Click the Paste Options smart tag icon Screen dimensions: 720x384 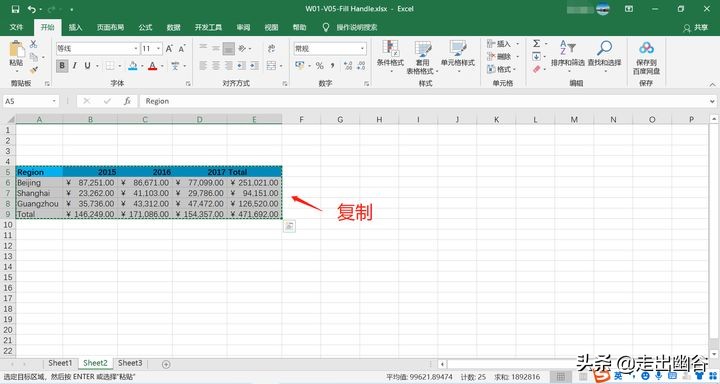(289, 226)
